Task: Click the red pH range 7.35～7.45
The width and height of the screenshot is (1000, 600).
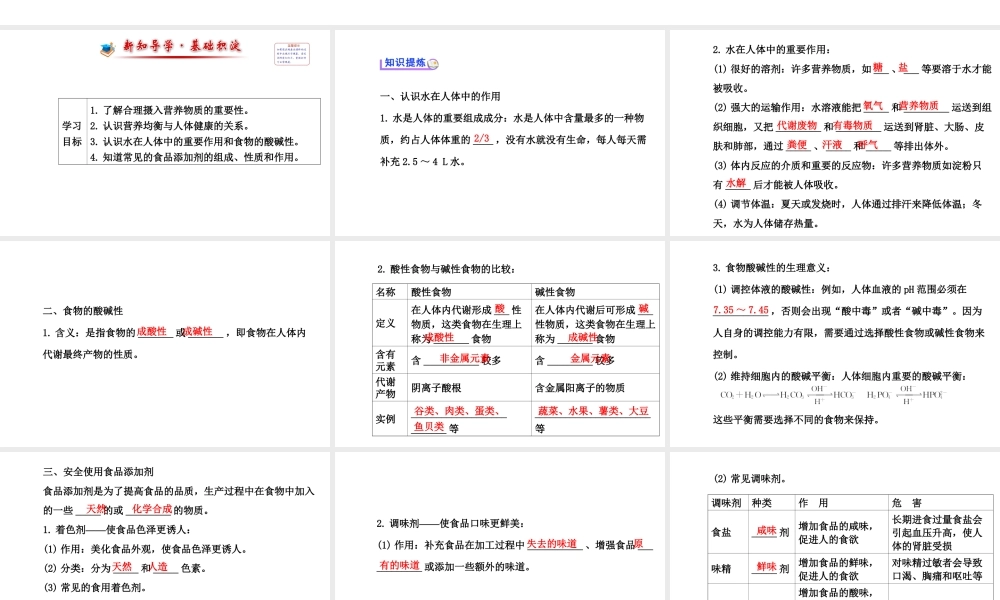Action: [x=741, y=310]
